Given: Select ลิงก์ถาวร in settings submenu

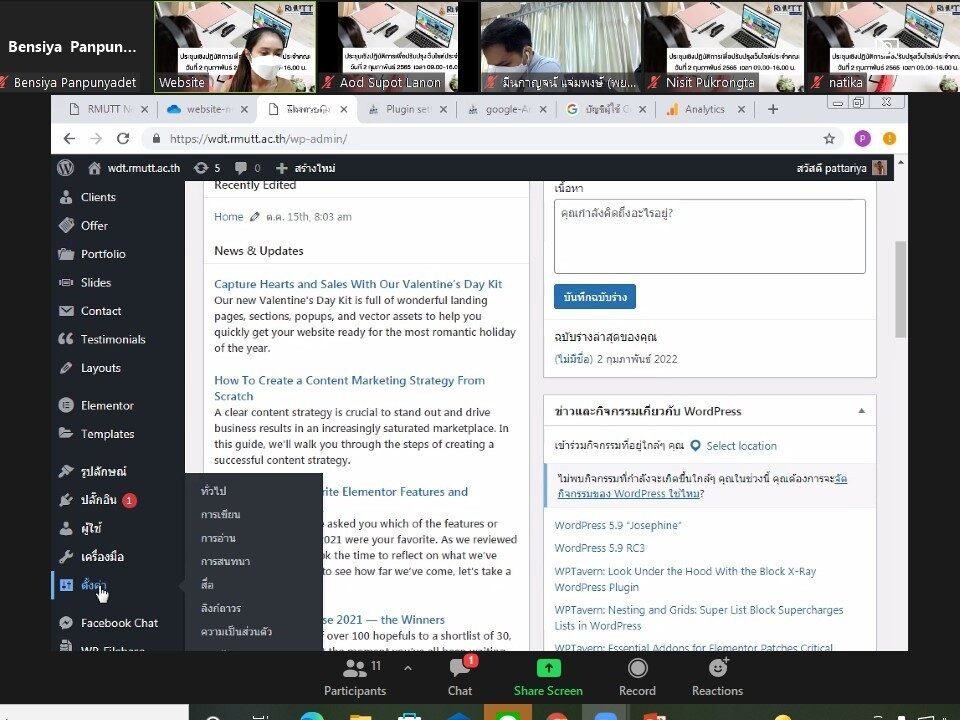Looking at the screenshot, I should click(220, 608).
